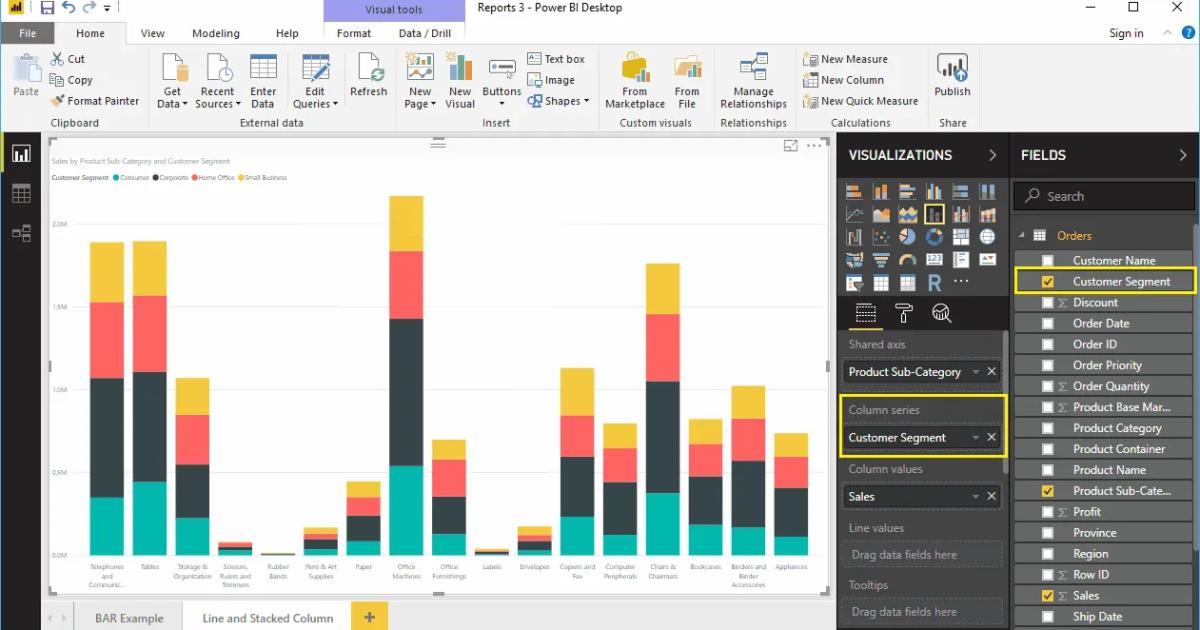This screenshot has height=630, width=1200.
Task: Select the map visual icon
Action: point(989,237)
